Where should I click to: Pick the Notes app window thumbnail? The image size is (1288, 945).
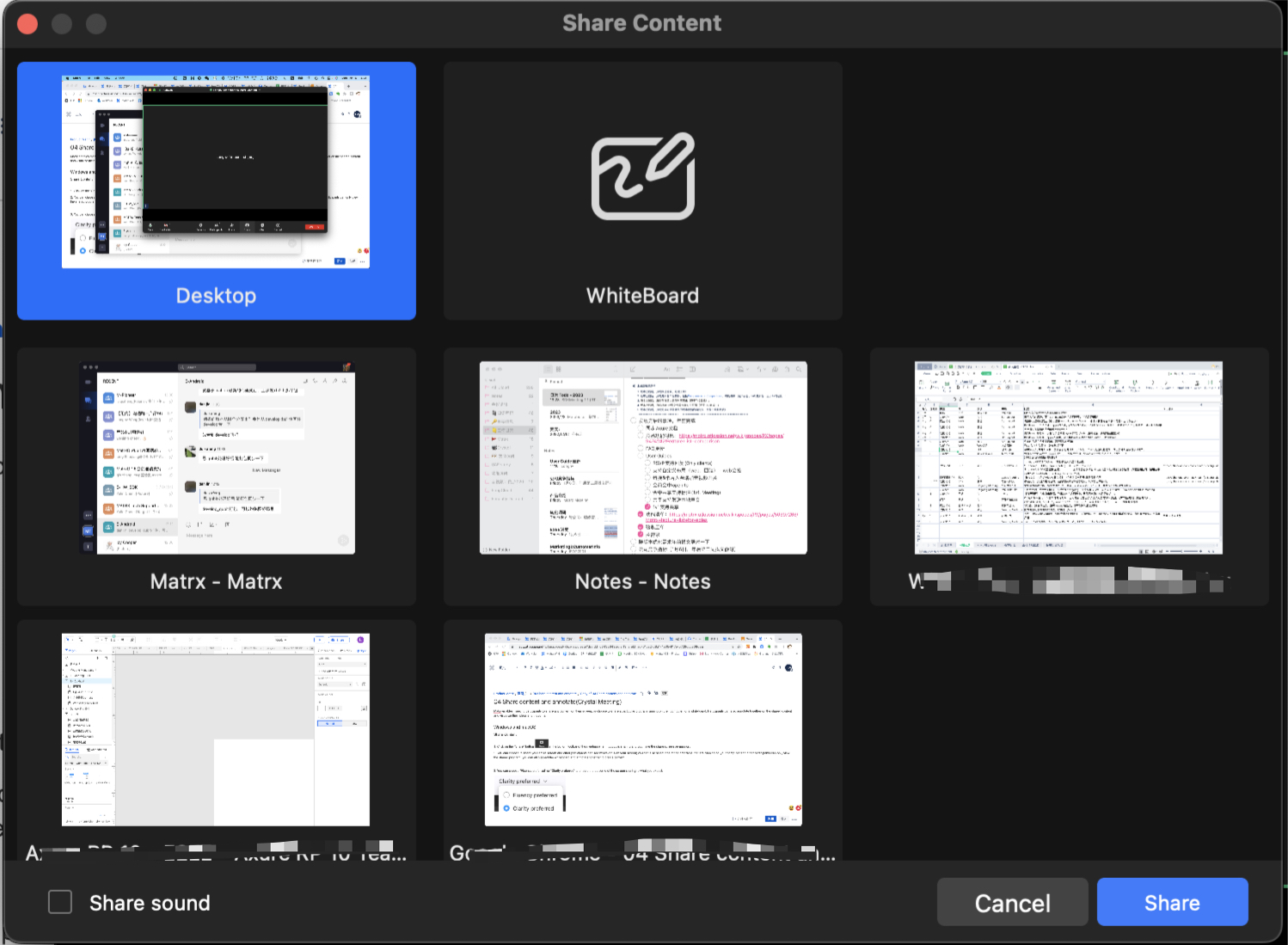(643, 457)
